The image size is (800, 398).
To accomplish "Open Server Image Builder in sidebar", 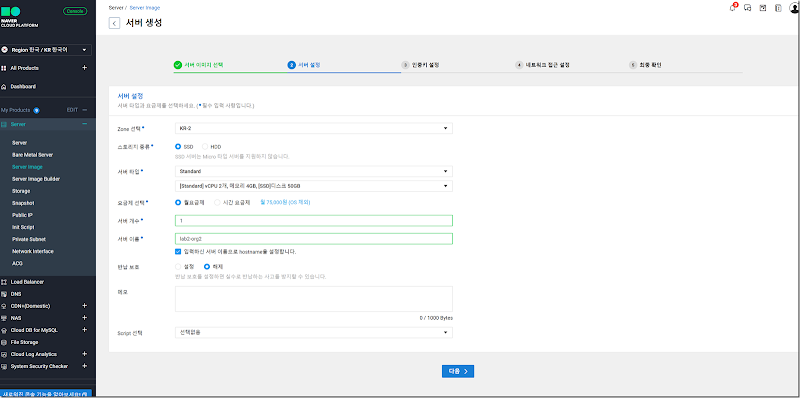I will (36, 179).
